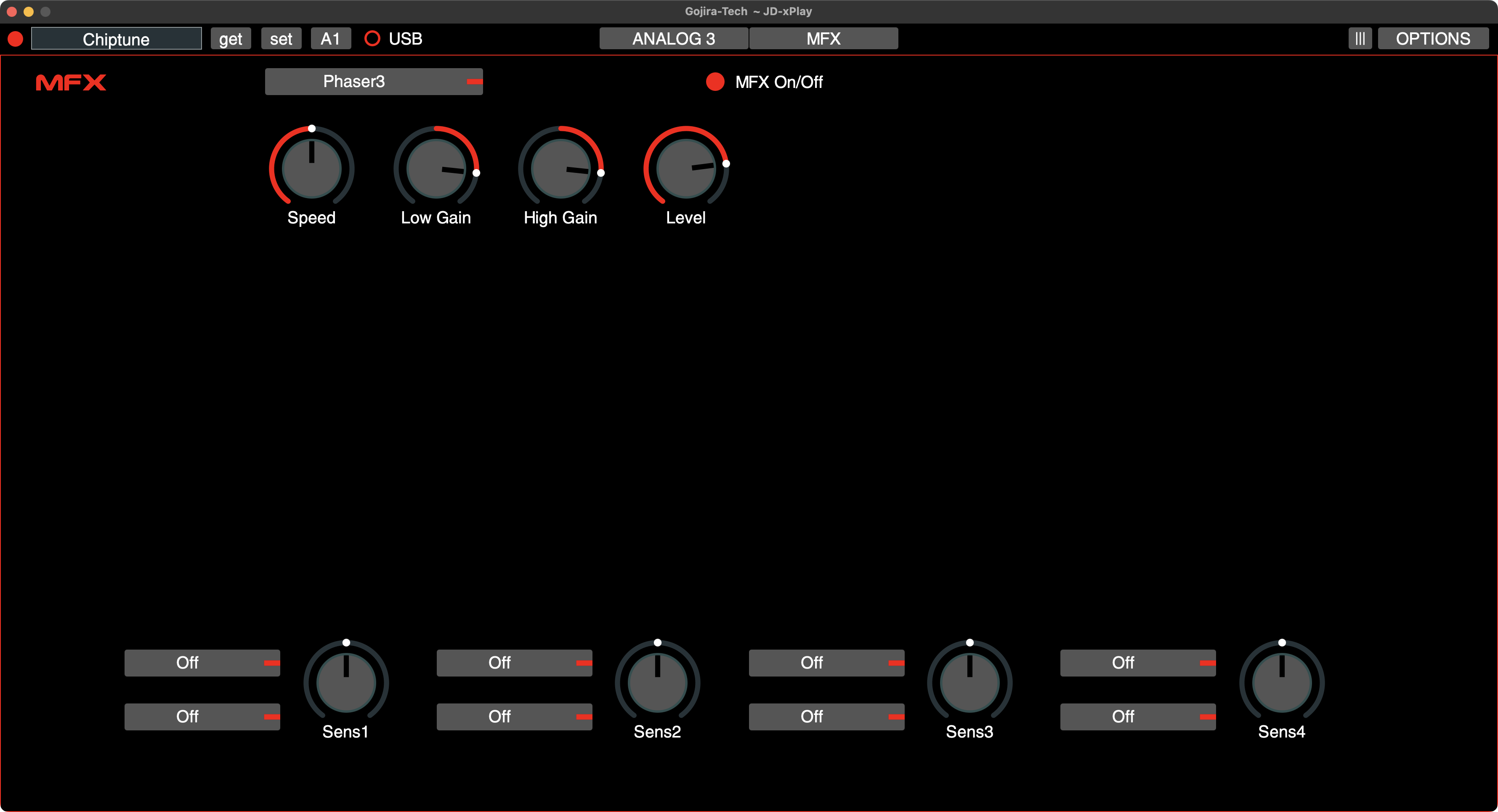Open the lower Off dropdown for Sens3

[826, 716]
